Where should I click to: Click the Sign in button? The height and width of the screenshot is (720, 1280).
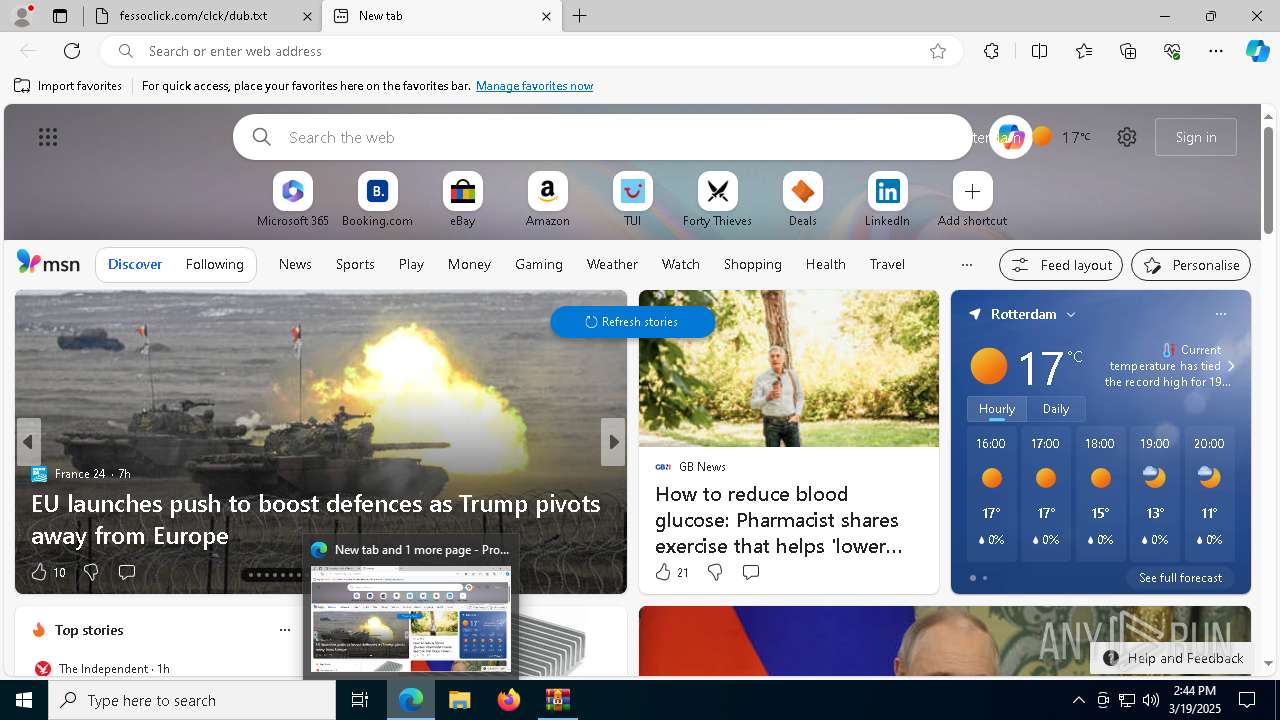tap(1196, 137)
